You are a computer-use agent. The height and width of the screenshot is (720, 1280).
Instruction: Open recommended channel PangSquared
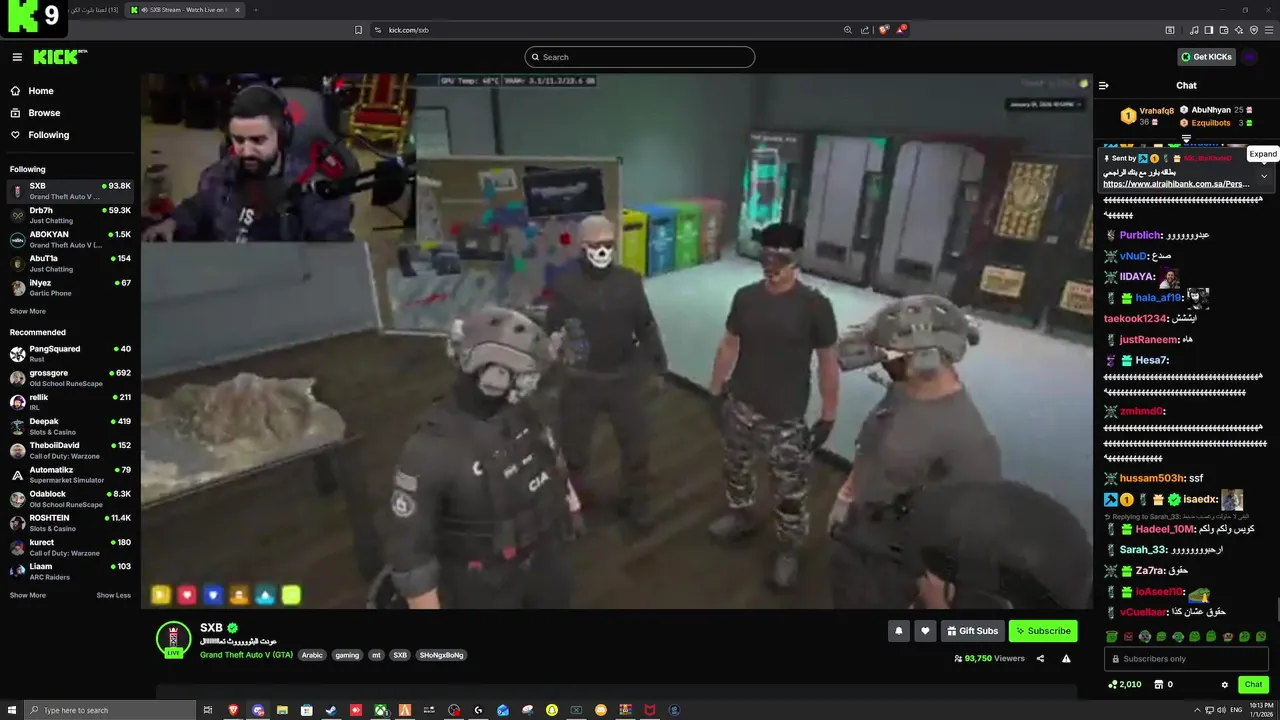[70, 353]
